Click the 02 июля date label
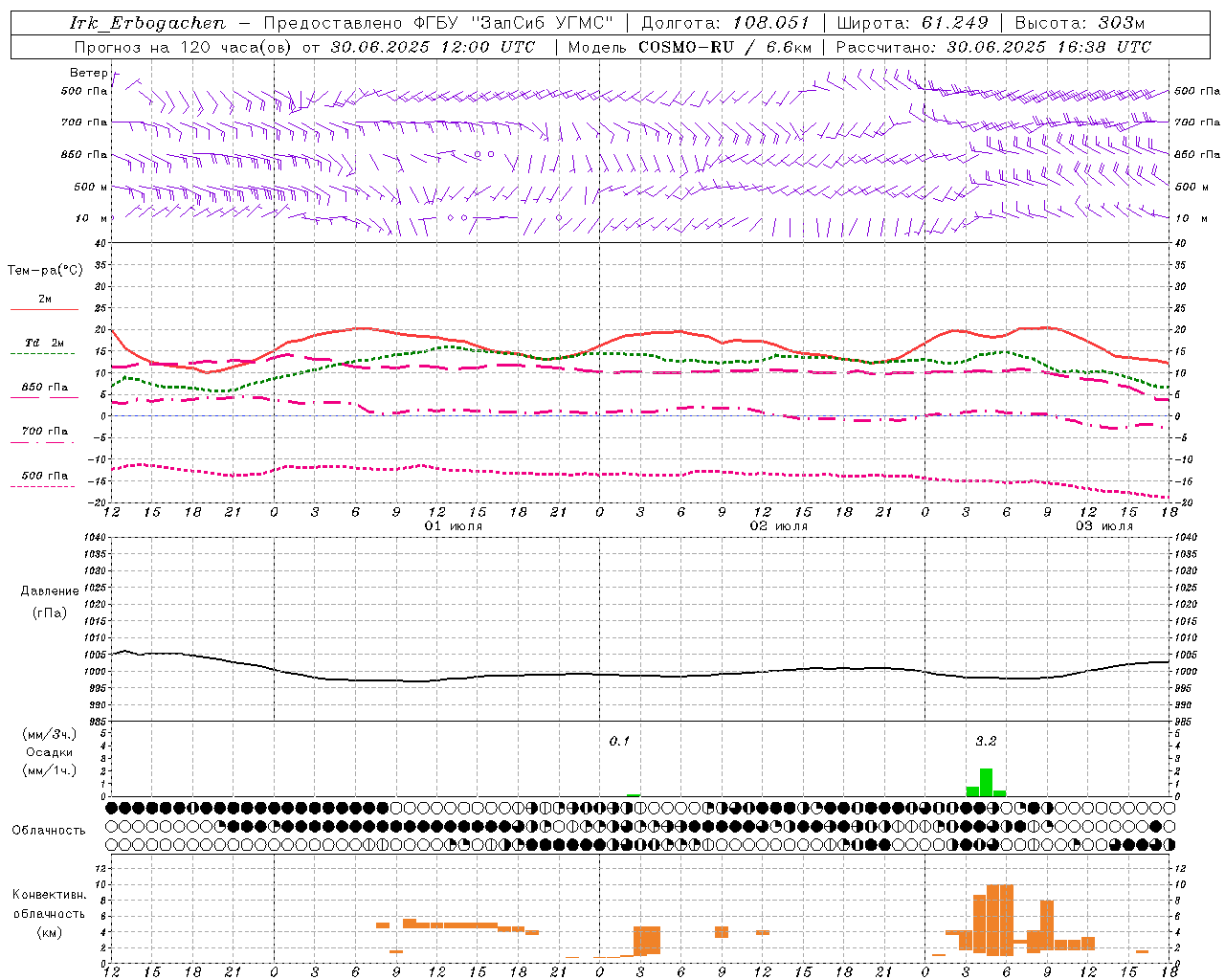Screen dimensions: 1225x980 coord(779,526)
